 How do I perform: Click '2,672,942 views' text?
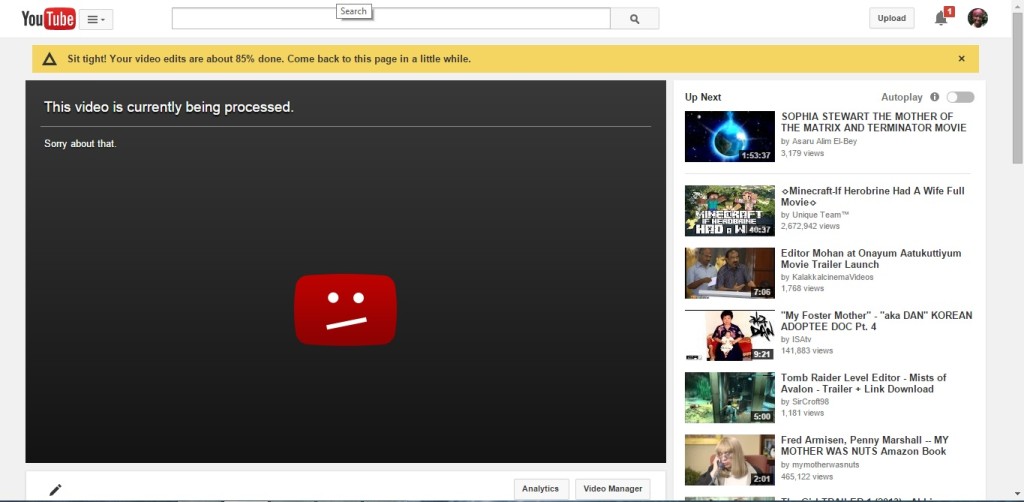[810, 227]
